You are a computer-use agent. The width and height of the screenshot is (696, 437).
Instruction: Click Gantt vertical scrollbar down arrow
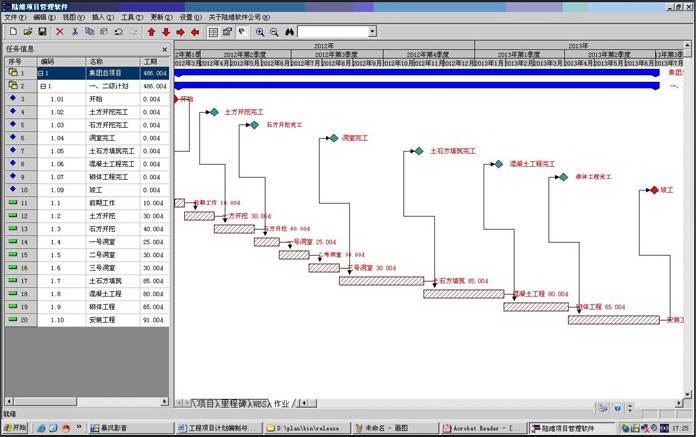pyautogui.click(x=687, y=394)
